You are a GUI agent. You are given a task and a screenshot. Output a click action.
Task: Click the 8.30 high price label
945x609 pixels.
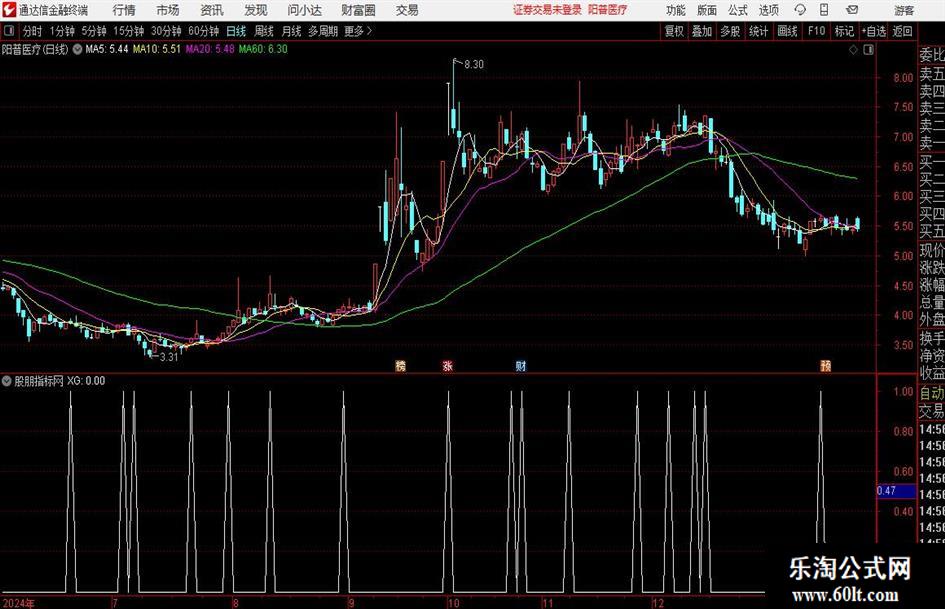[474, 65]
